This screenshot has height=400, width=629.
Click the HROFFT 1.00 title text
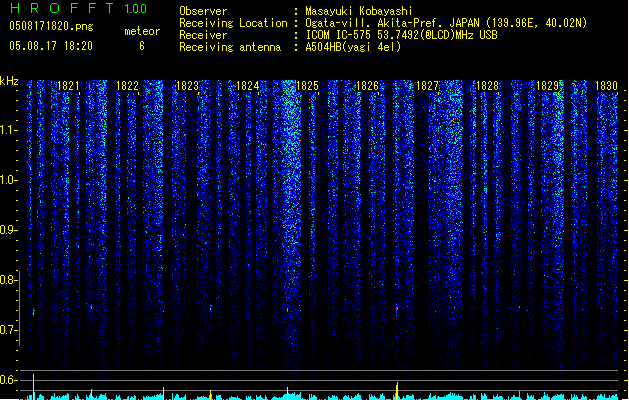click(x=79, y=8)
